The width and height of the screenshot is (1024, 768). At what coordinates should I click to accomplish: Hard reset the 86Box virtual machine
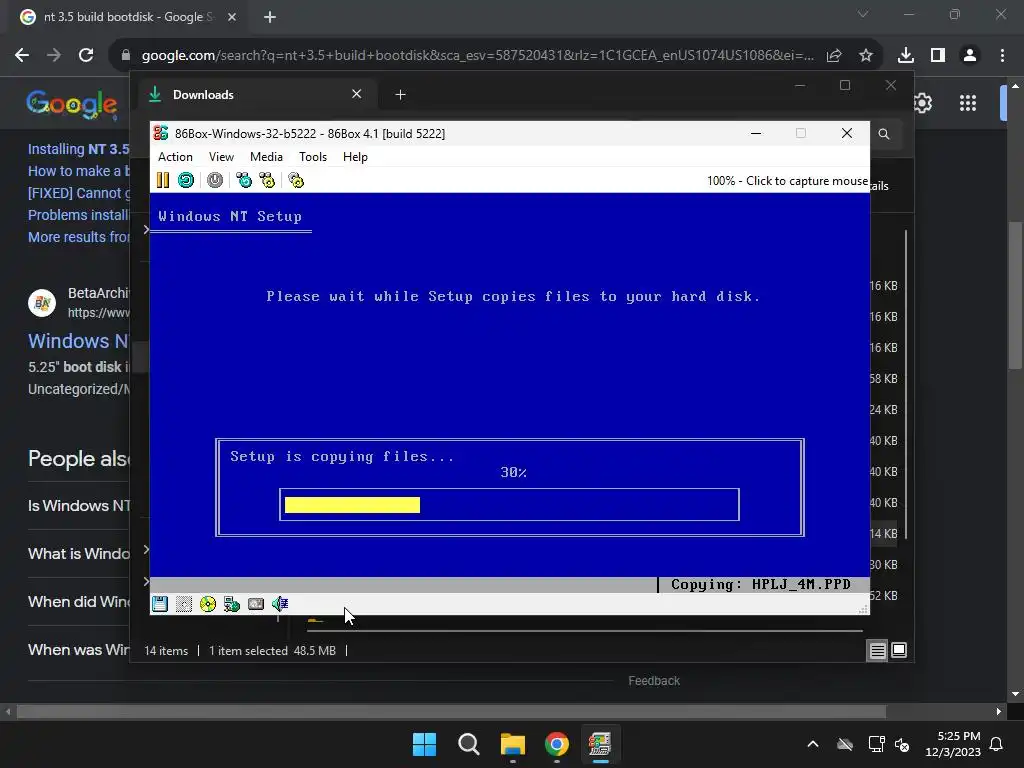point(186,180)
